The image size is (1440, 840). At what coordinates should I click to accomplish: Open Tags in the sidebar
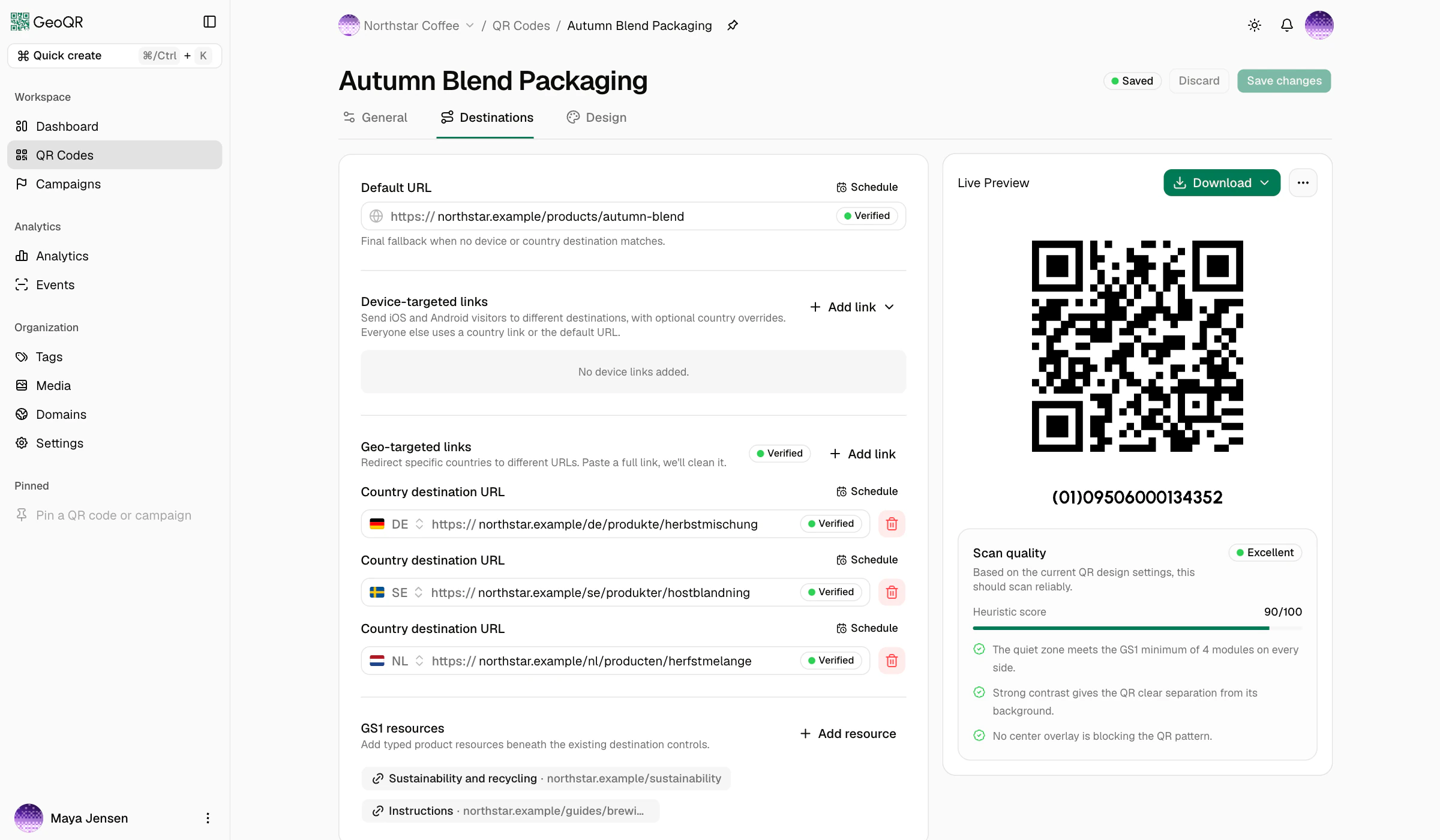tap(115, 357)
